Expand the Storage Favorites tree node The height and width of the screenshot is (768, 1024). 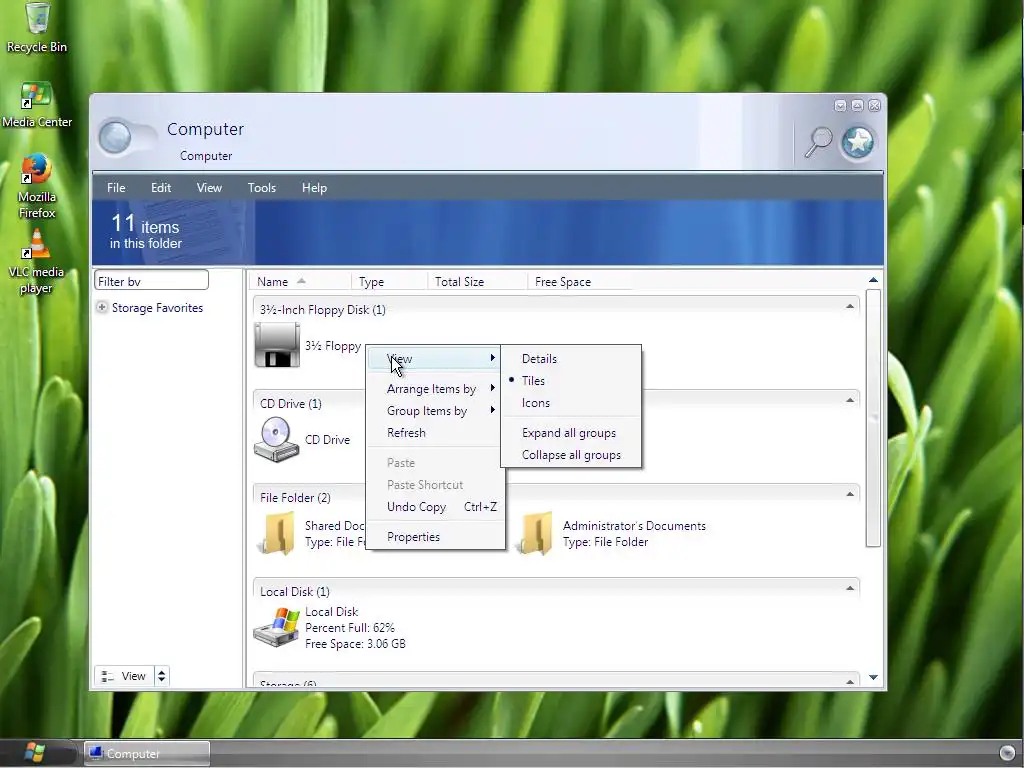[x=102, y=307]
